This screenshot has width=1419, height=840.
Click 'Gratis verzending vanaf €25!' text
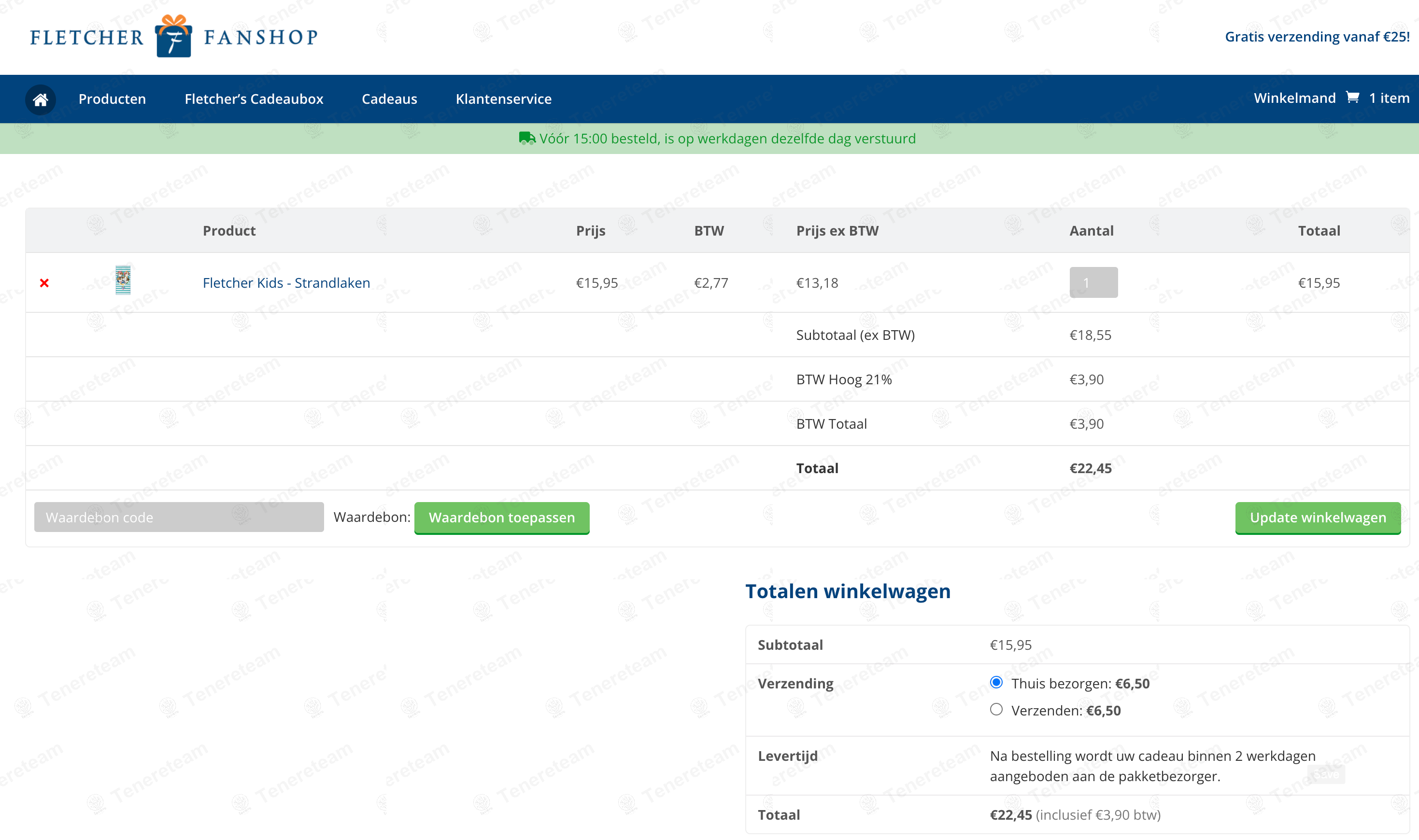[1317, 37]
